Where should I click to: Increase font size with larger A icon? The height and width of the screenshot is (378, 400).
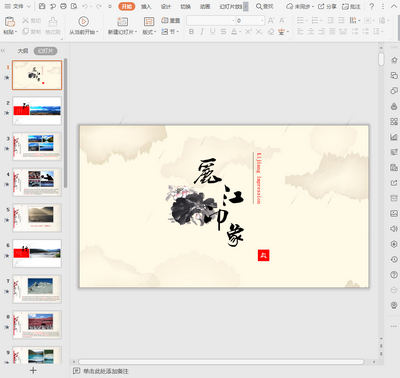271,21
